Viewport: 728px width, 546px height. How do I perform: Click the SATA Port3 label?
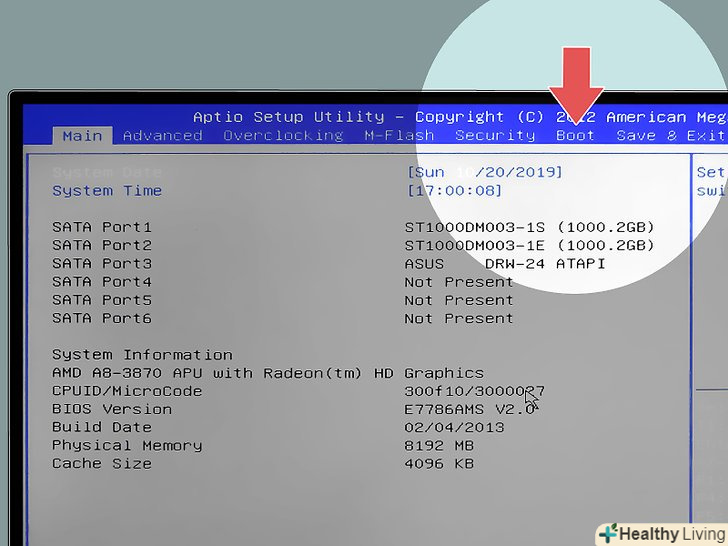pyautogui.click(x=102, y=263)
